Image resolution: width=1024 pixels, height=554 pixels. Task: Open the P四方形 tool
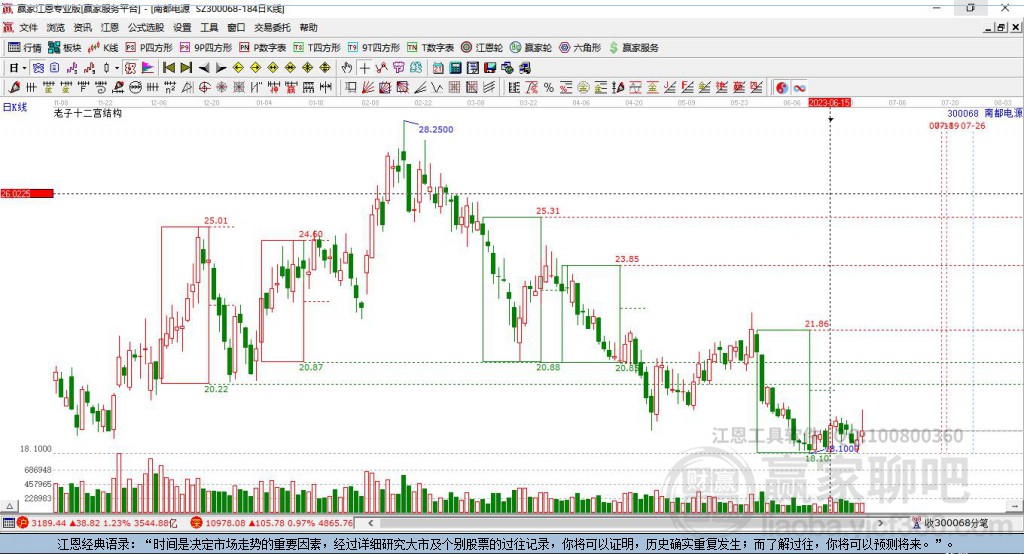point(149,48)
